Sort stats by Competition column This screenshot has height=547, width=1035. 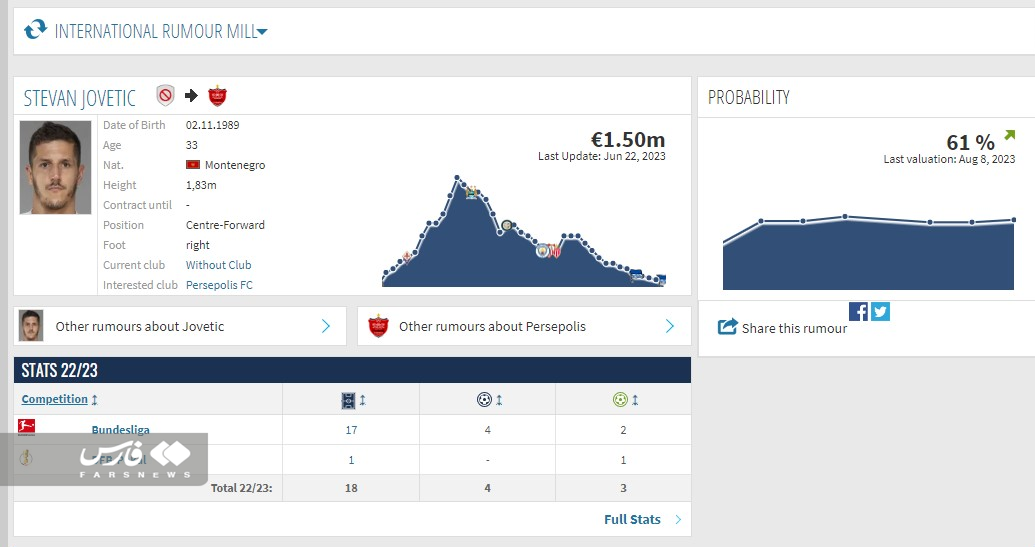[55, 399]
